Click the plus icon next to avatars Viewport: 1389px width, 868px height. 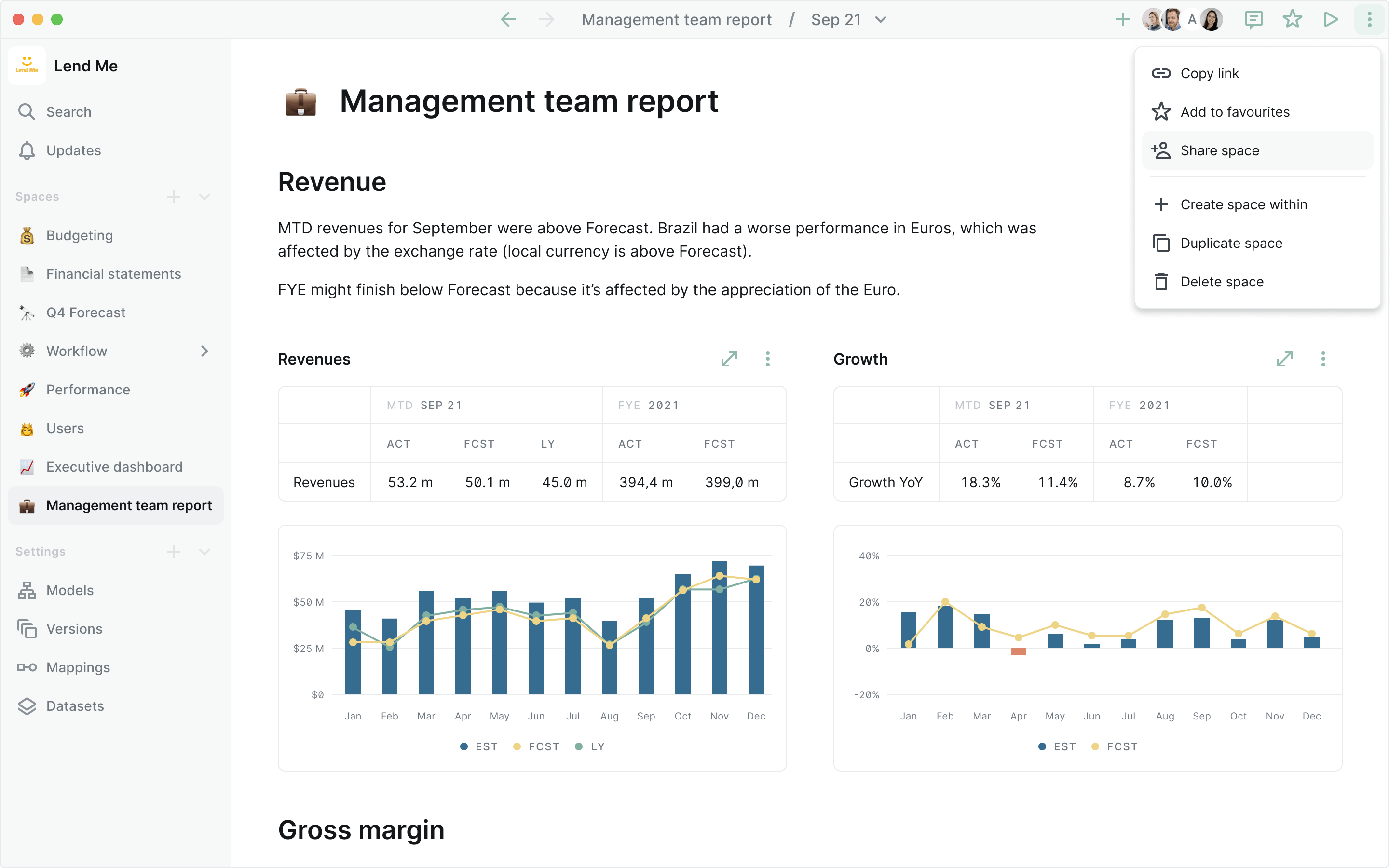1122,19
